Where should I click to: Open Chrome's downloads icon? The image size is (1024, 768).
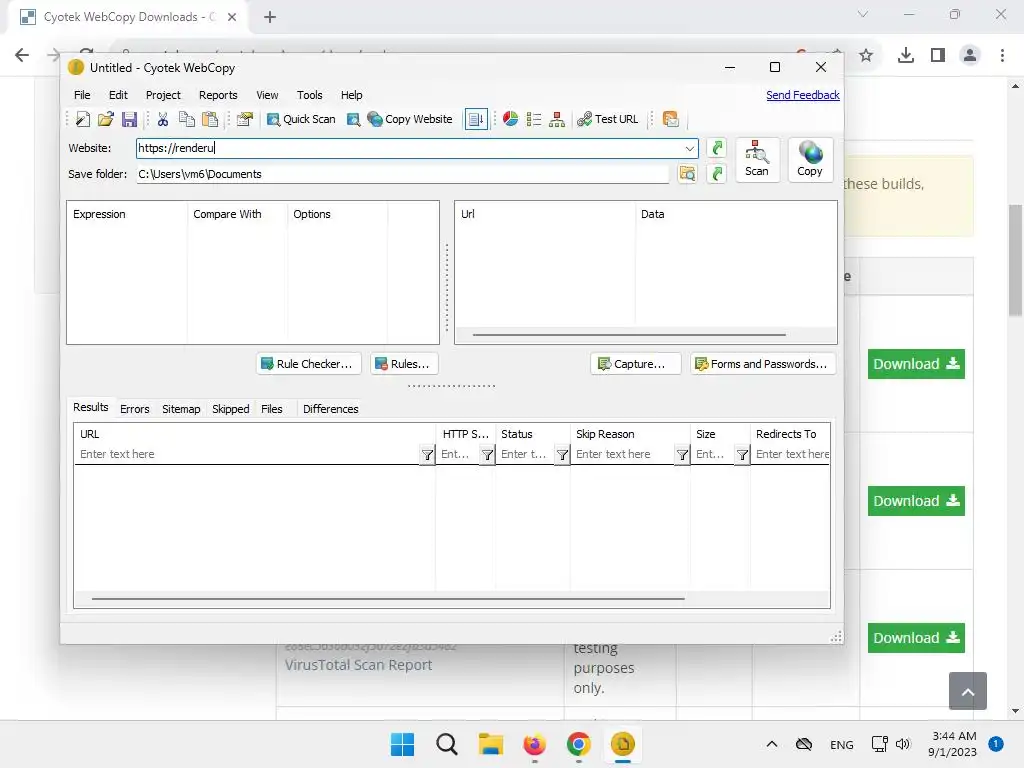point(906,56)
